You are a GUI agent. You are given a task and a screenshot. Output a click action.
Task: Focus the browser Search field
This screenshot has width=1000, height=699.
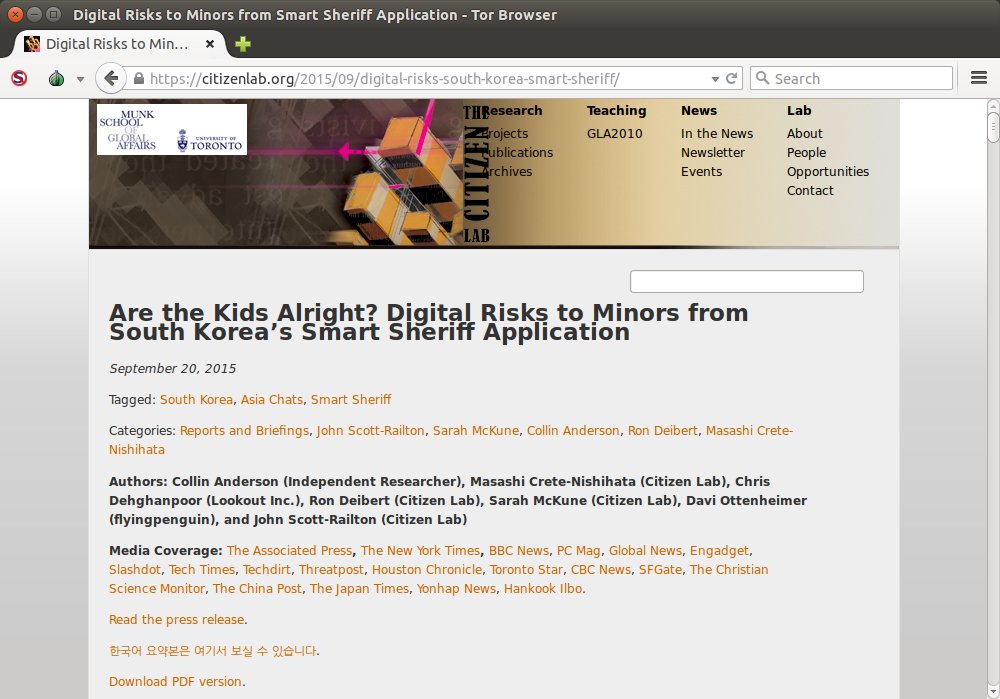(x=851, y=78)
